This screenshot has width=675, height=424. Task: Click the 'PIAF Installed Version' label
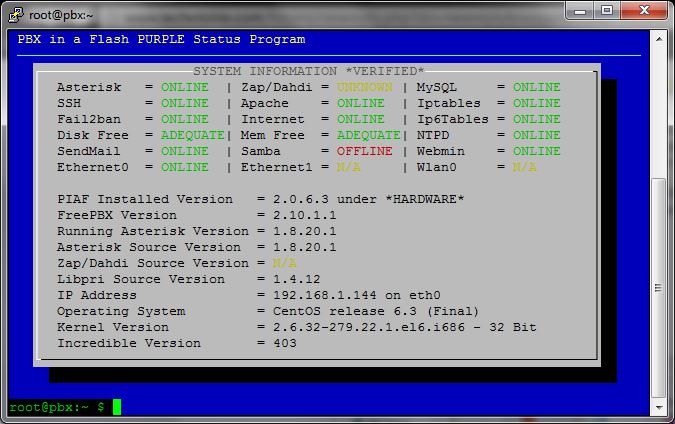[x=145, y=199]
